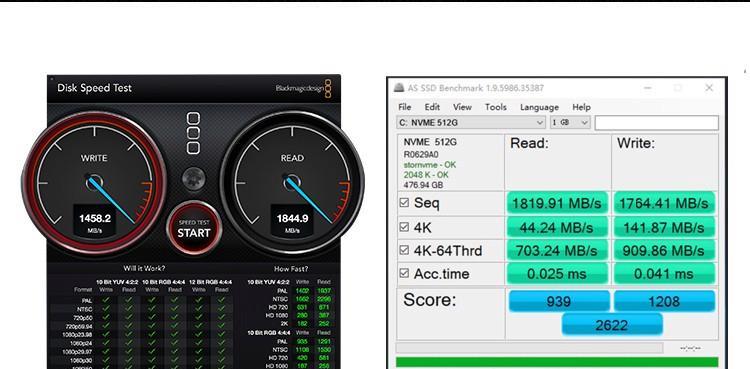The width and height of the screenshot is (750, 369).
Task: Uncheck the Seq test checkbox
Action: pyautogui.click(x=404, y=202)
